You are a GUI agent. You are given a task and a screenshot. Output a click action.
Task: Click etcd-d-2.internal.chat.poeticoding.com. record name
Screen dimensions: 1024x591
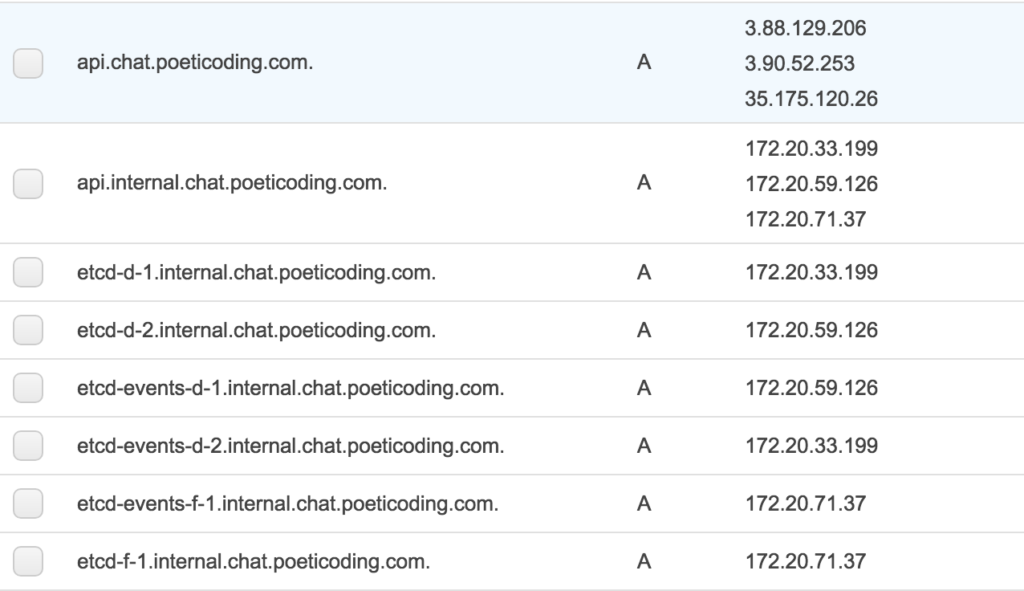tap(256, 330)
